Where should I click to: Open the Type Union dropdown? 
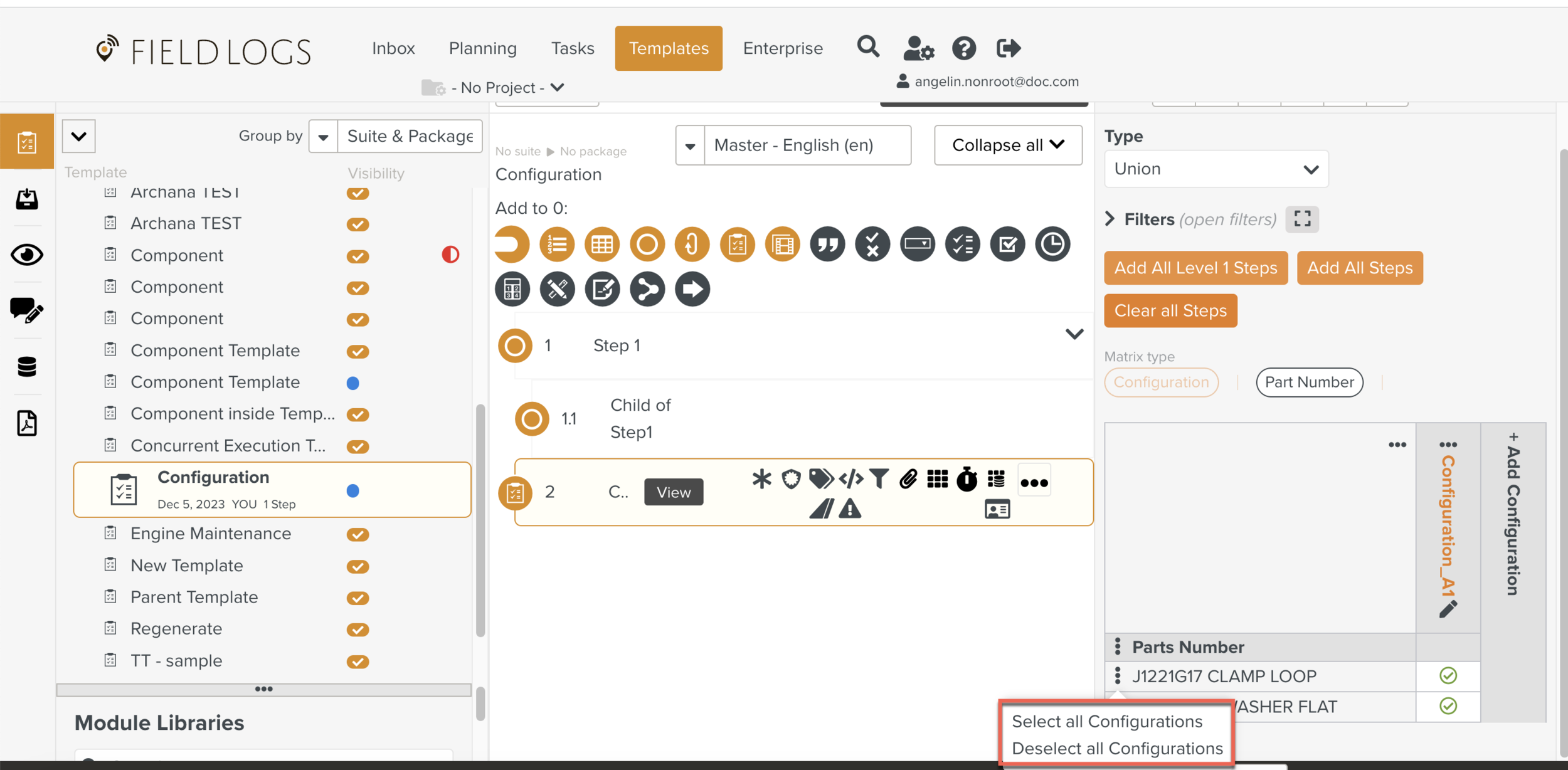(1216, 169)
